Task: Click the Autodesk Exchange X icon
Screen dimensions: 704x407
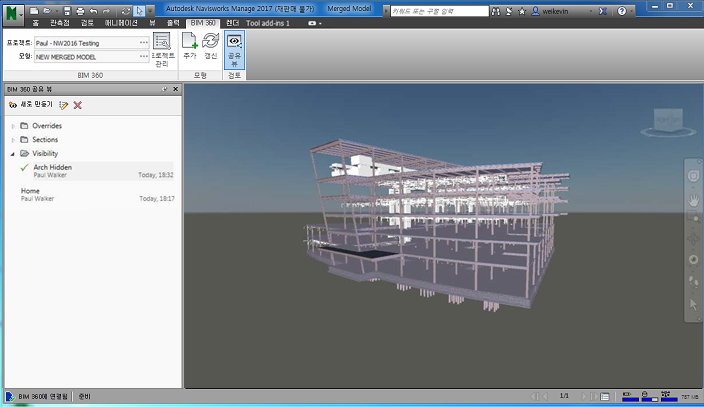Action: point(603,11)
